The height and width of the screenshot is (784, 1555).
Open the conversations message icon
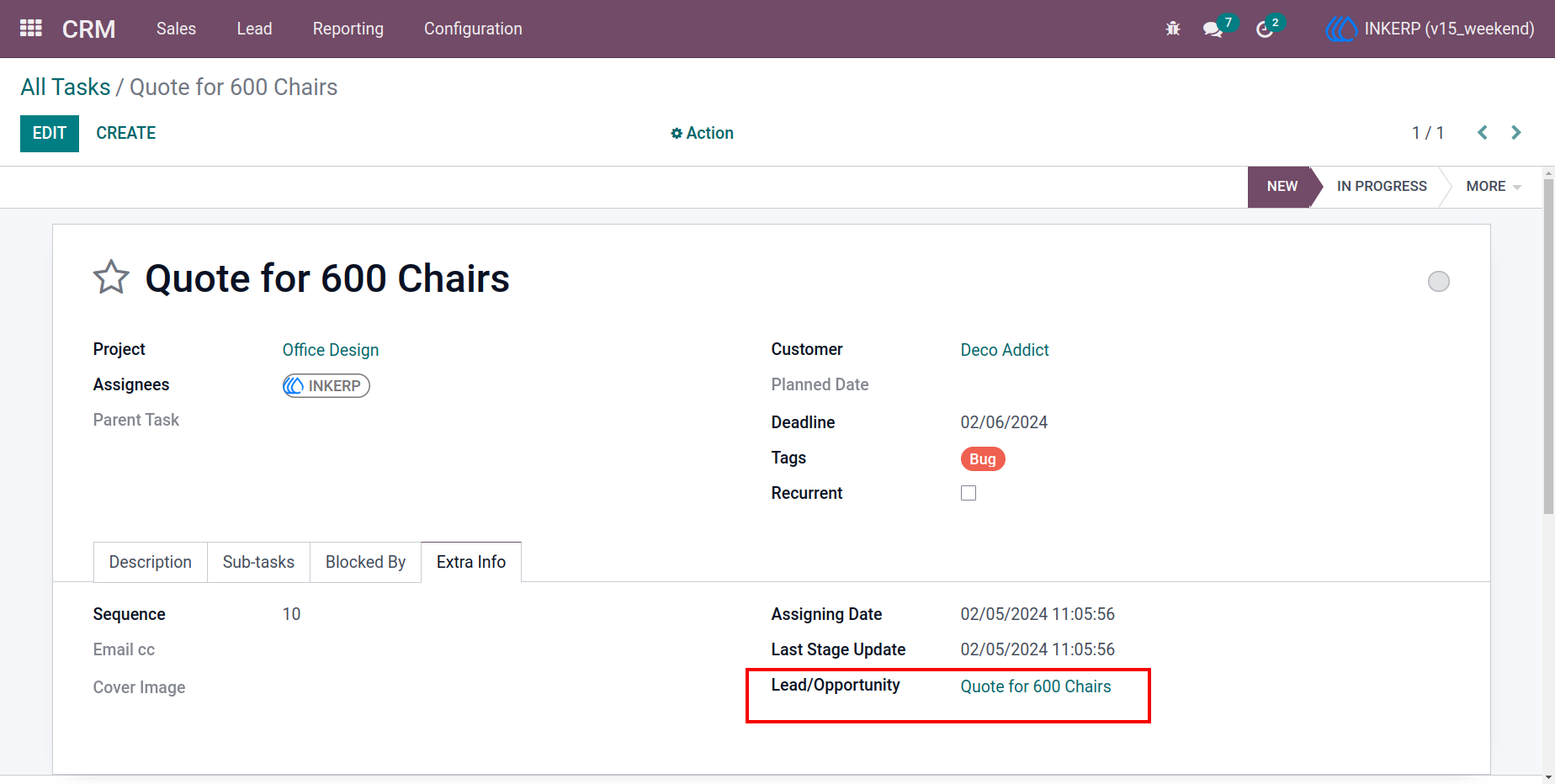tap(1213, 29)
